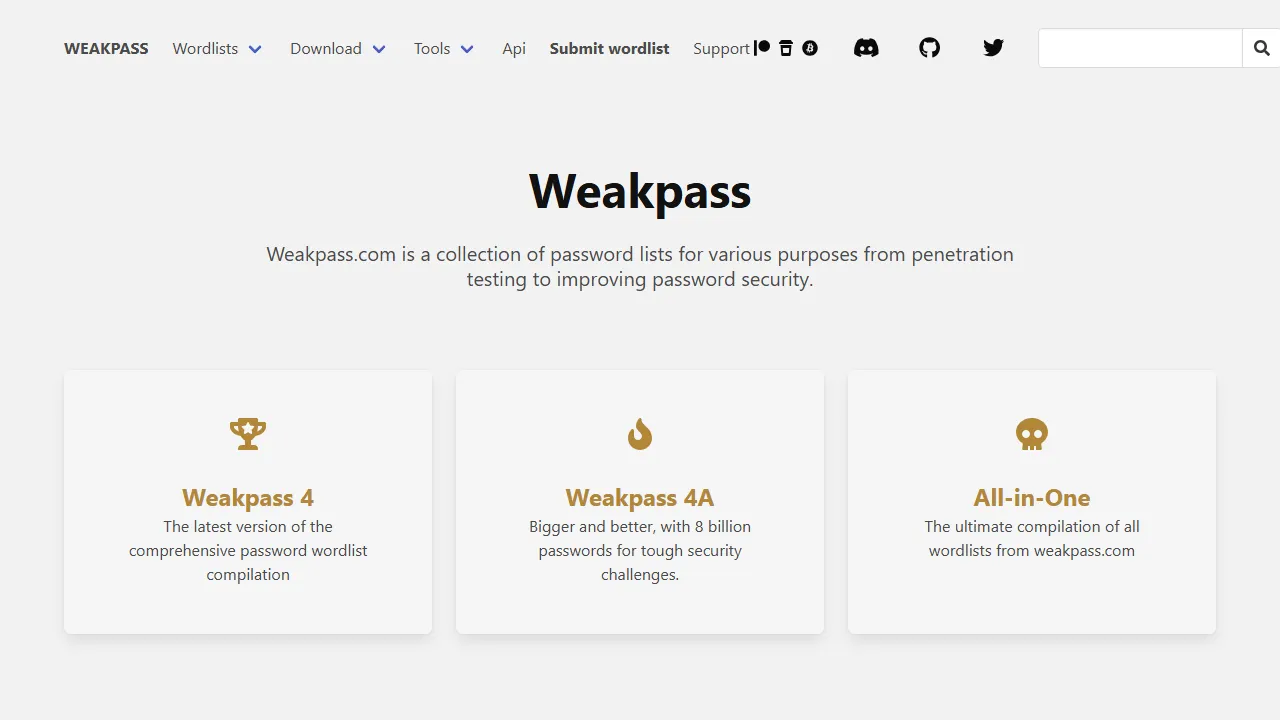Viewport: 1280px width, 720px height.
Task: Open the Twitter profile icon
Action: [993, 47]
